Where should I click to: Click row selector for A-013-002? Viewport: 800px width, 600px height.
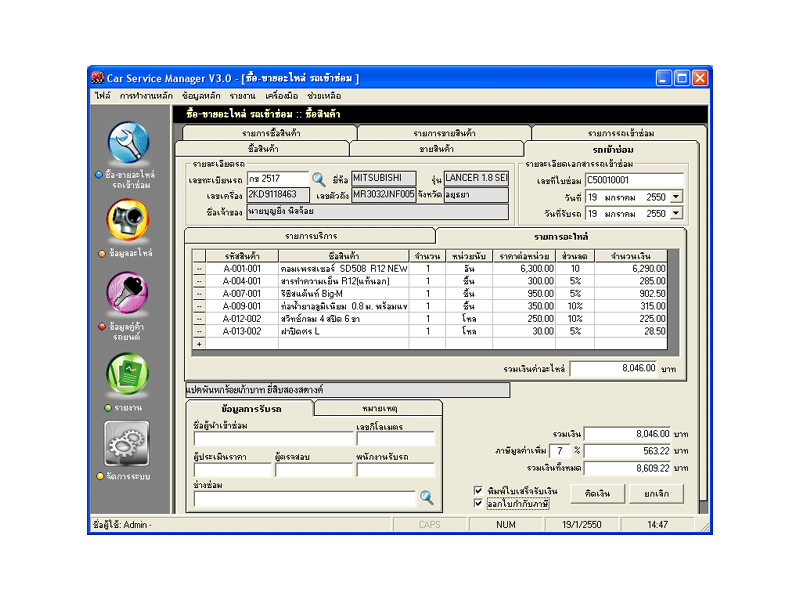(x=199, y=331)
